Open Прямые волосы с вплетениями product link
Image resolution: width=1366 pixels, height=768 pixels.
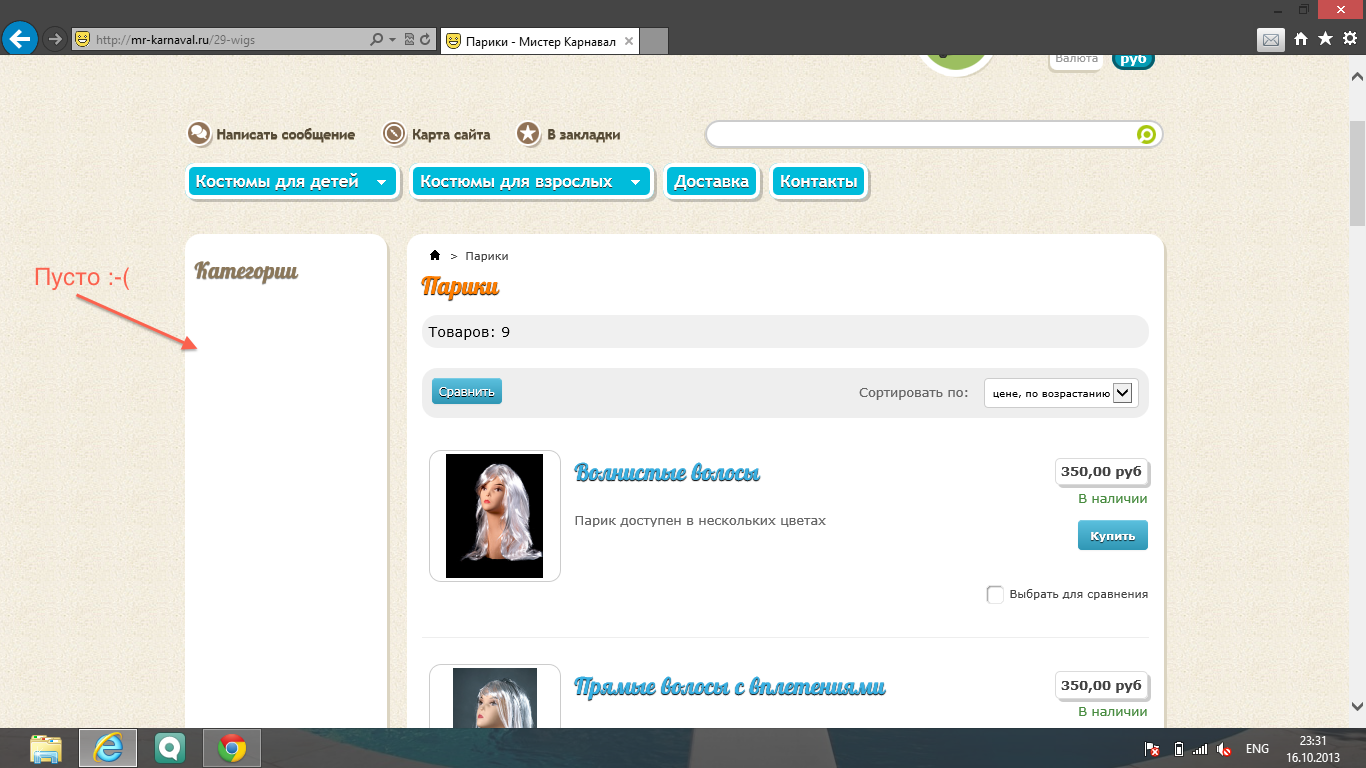coord(730,687)
